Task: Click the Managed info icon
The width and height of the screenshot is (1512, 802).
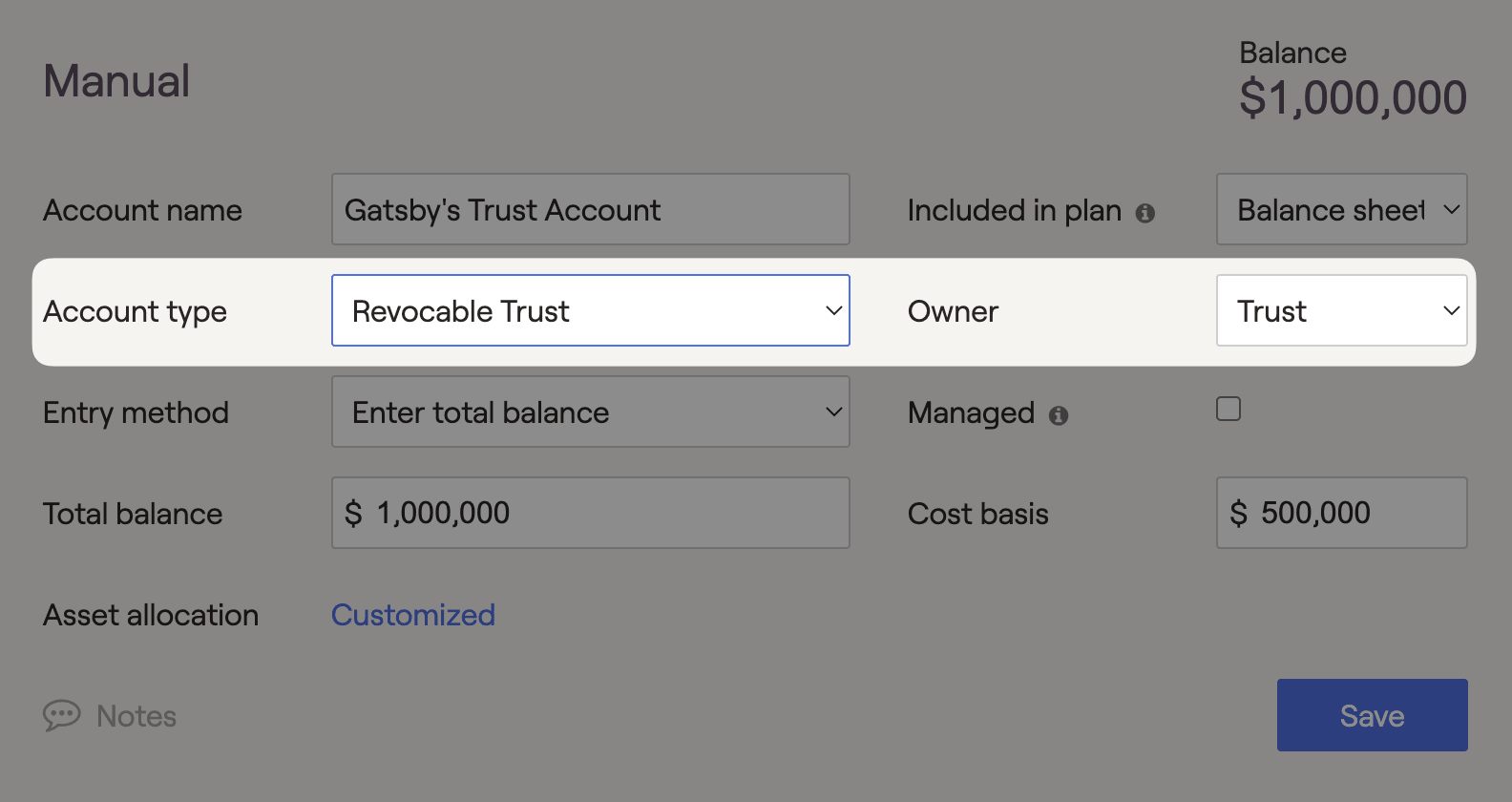Action: 1058,415
